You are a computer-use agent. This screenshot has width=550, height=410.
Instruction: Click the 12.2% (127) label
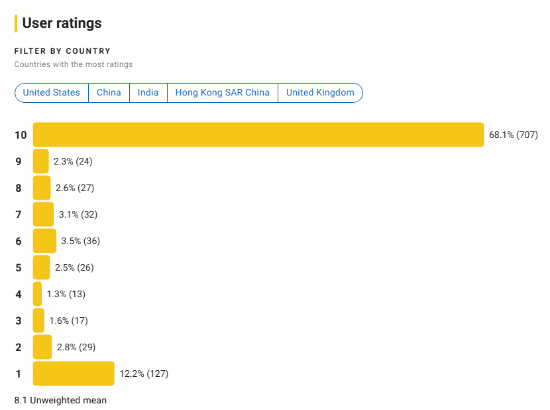[144, 374]
